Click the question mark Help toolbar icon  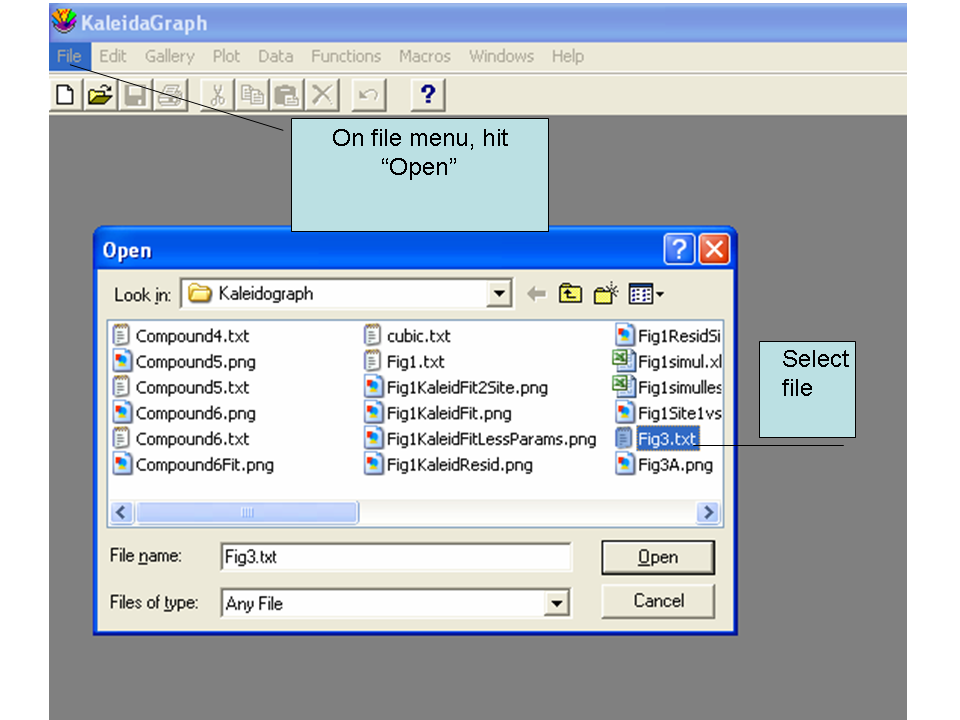point(428,96)
